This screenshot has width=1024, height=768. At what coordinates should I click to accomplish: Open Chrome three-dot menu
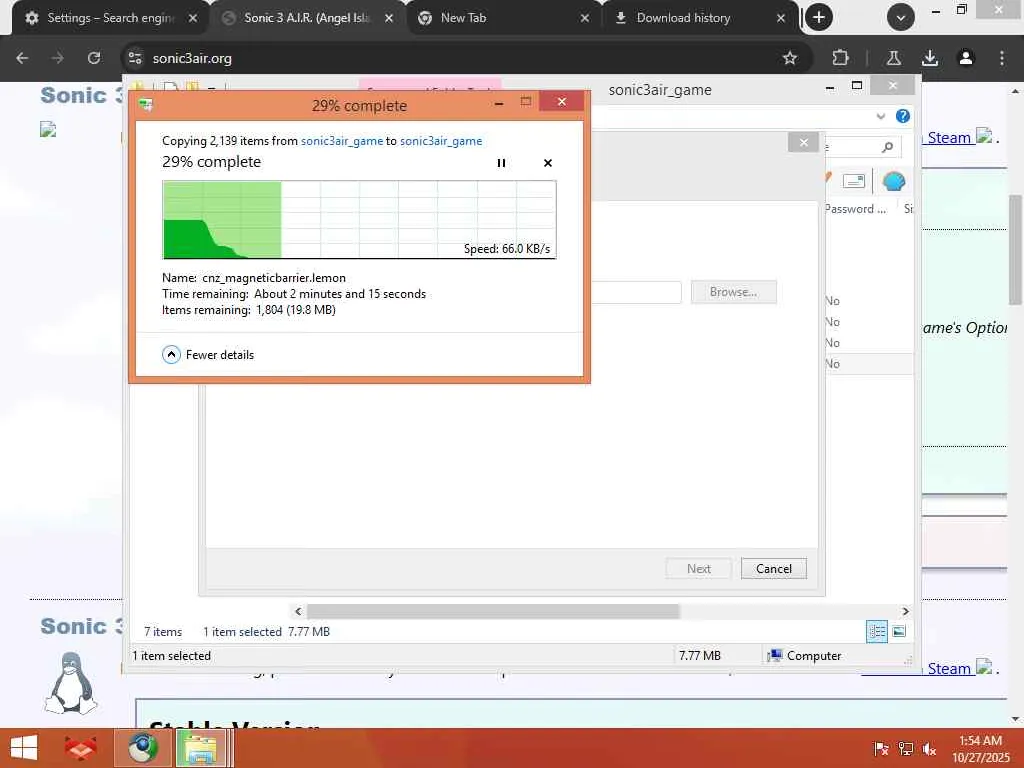(1001, 58)
